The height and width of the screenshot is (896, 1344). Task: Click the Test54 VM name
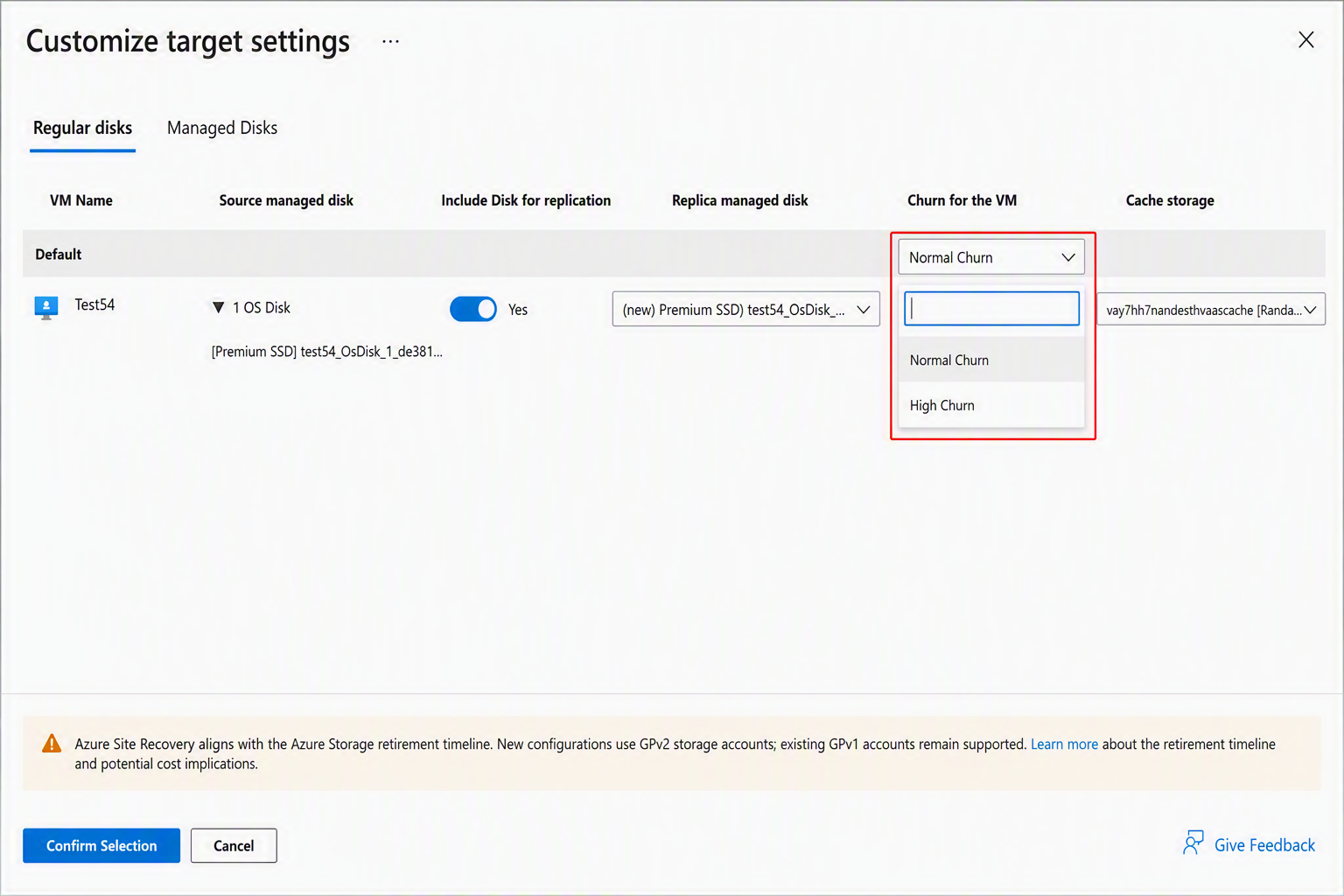point(94,304)
